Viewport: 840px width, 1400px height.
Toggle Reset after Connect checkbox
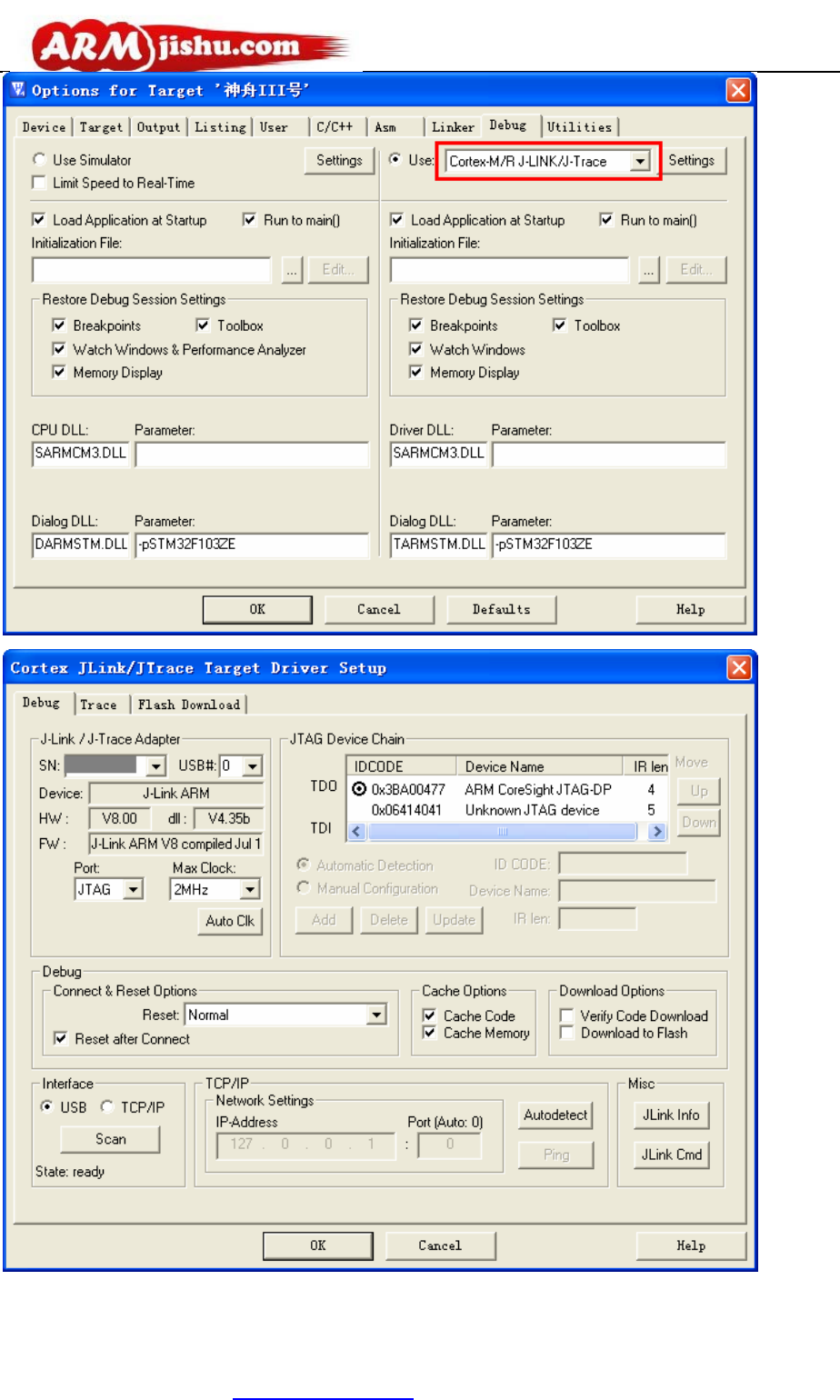pos(60,1038)
